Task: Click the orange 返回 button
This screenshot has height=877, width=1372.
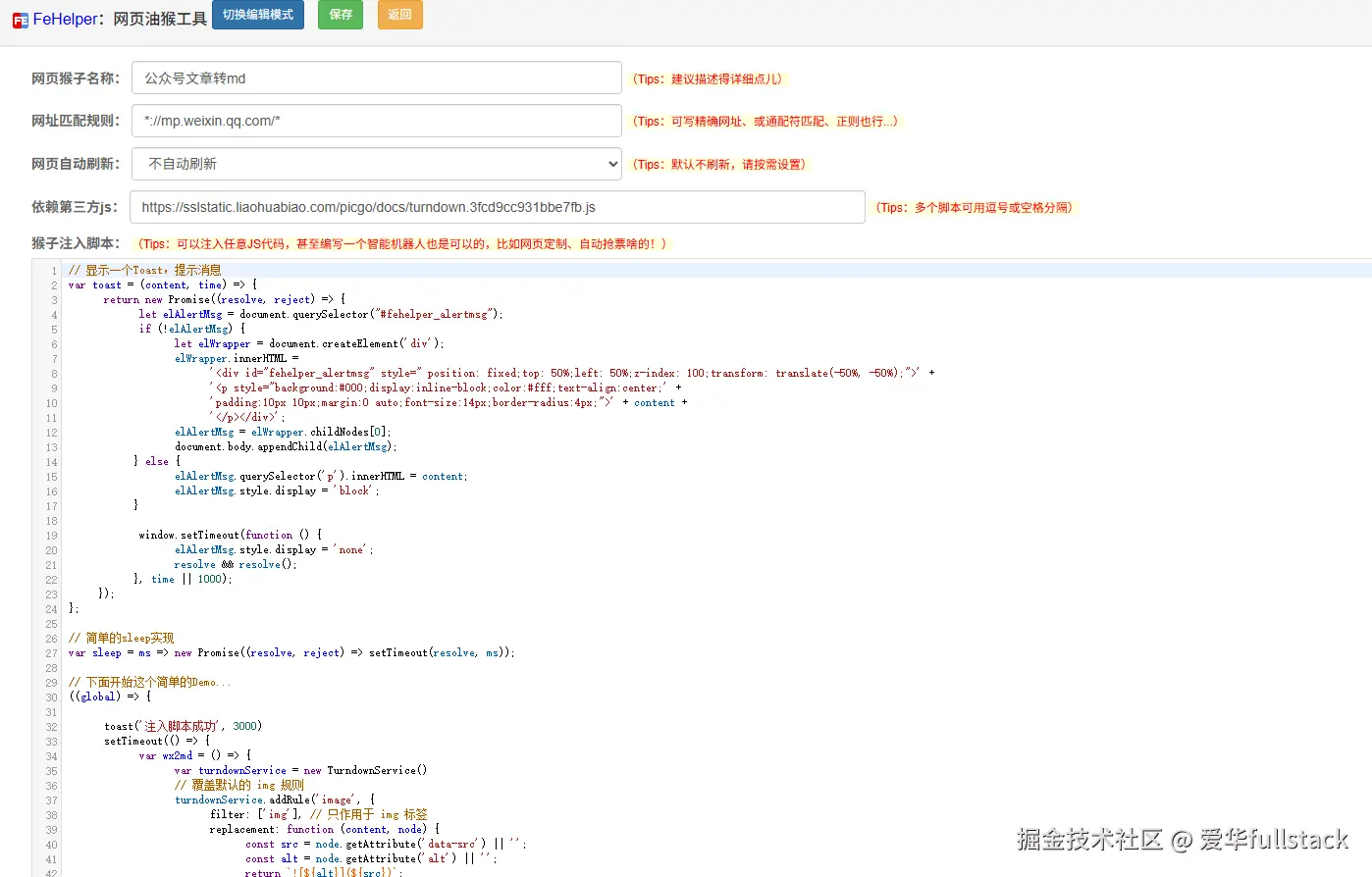Action: (400, 15)
